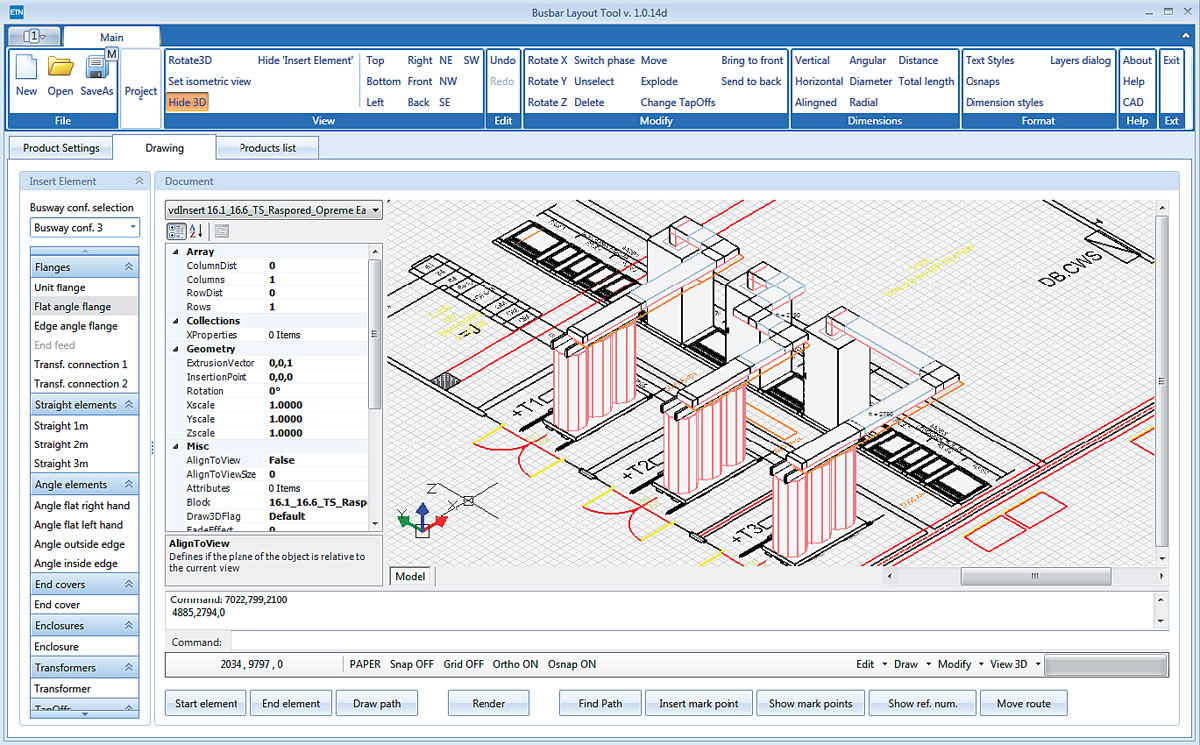Screen dimensions: 1200x745
Task: Collapse the Straight elements section
Action: tap(129, 405)
